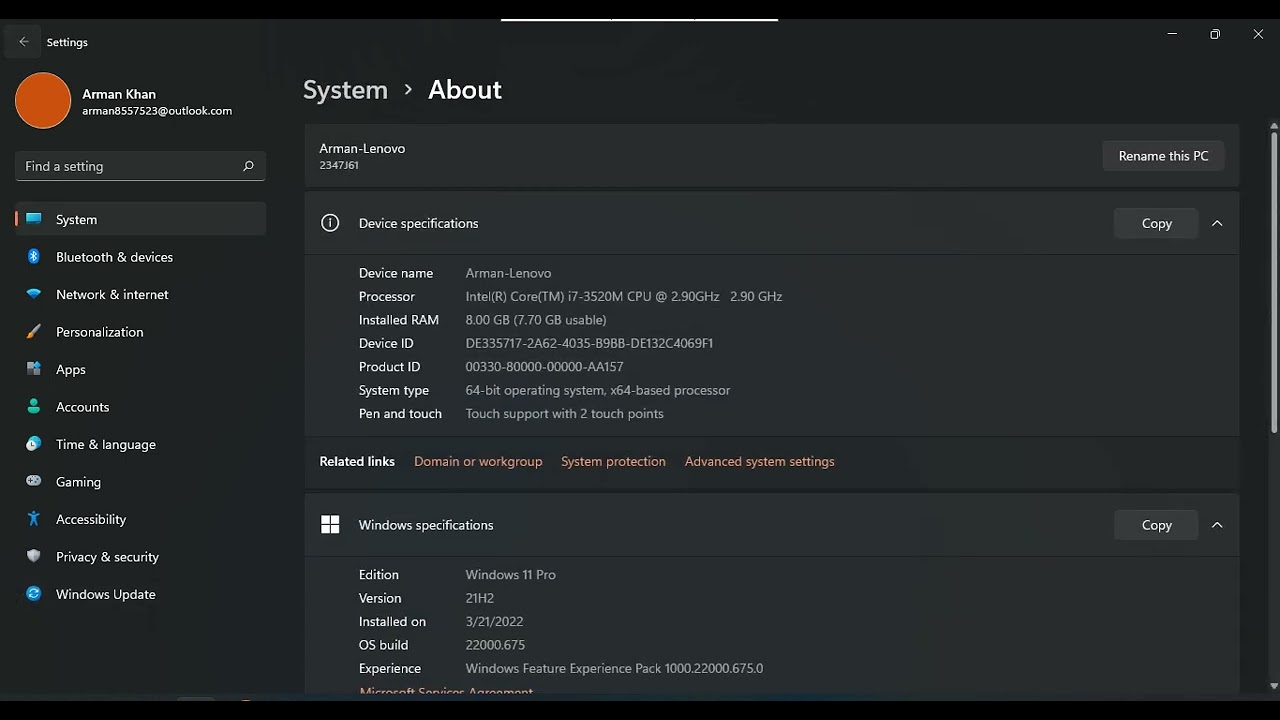Click the Product ID 00330-80000 value
Screen dimensions: 1280x720
544,367
